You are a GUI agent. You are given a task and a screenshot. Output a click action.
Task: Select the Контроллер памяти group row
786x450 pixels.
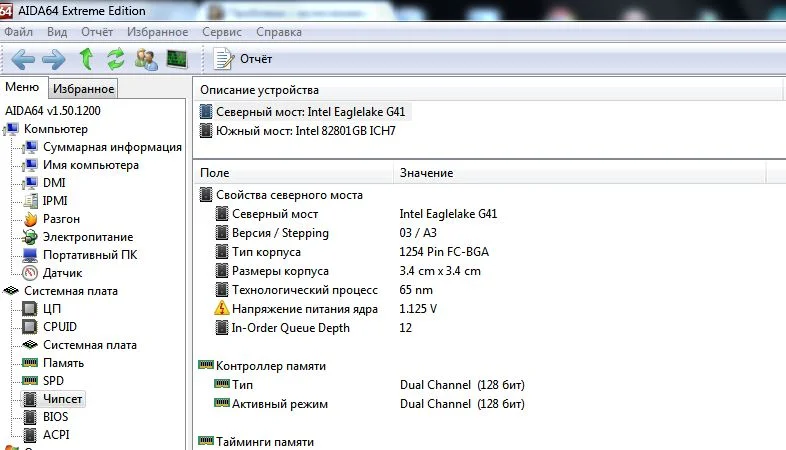(x=271, y=366)
